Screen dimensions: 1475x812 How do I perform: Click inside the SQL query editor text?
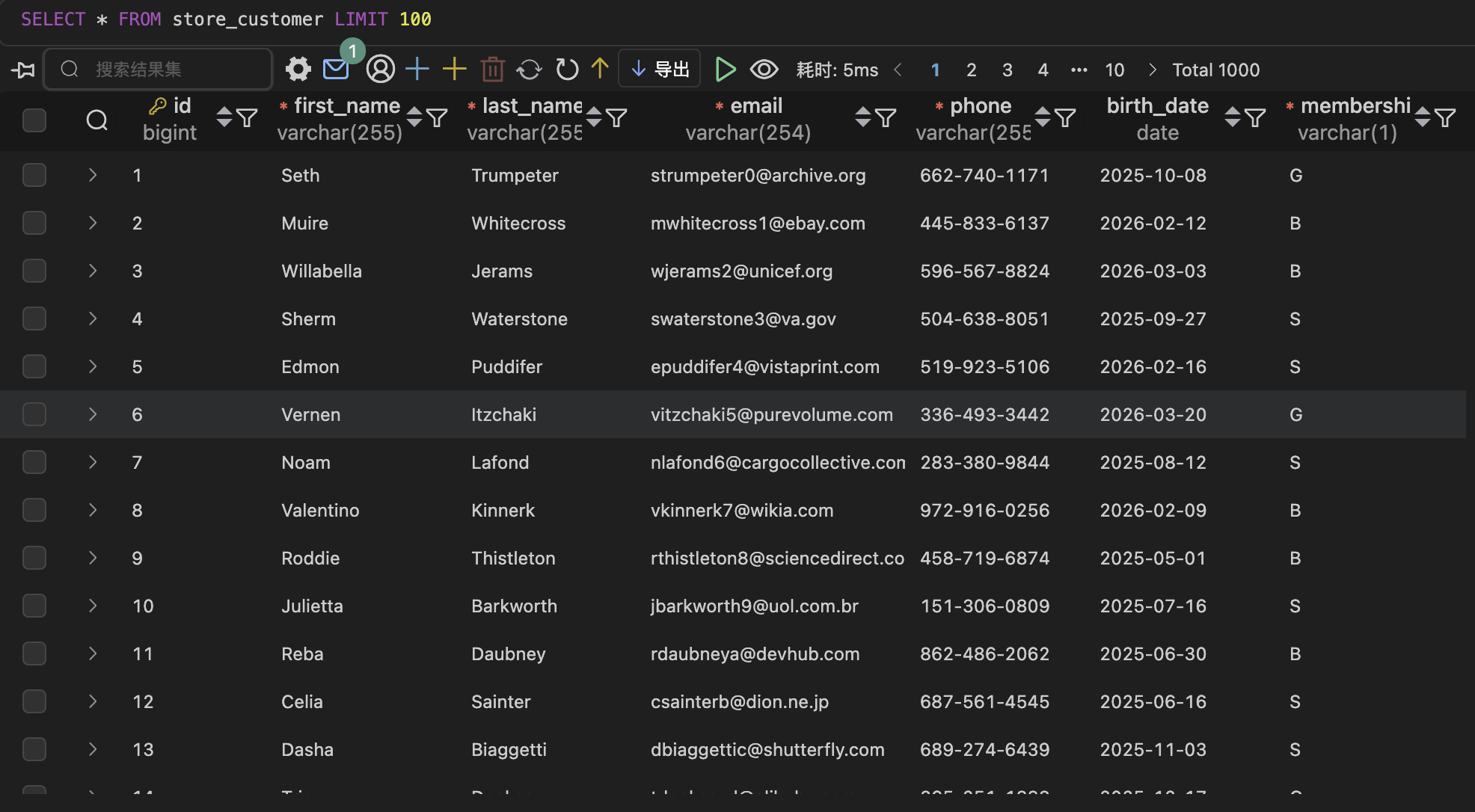(x=226, y=19)
